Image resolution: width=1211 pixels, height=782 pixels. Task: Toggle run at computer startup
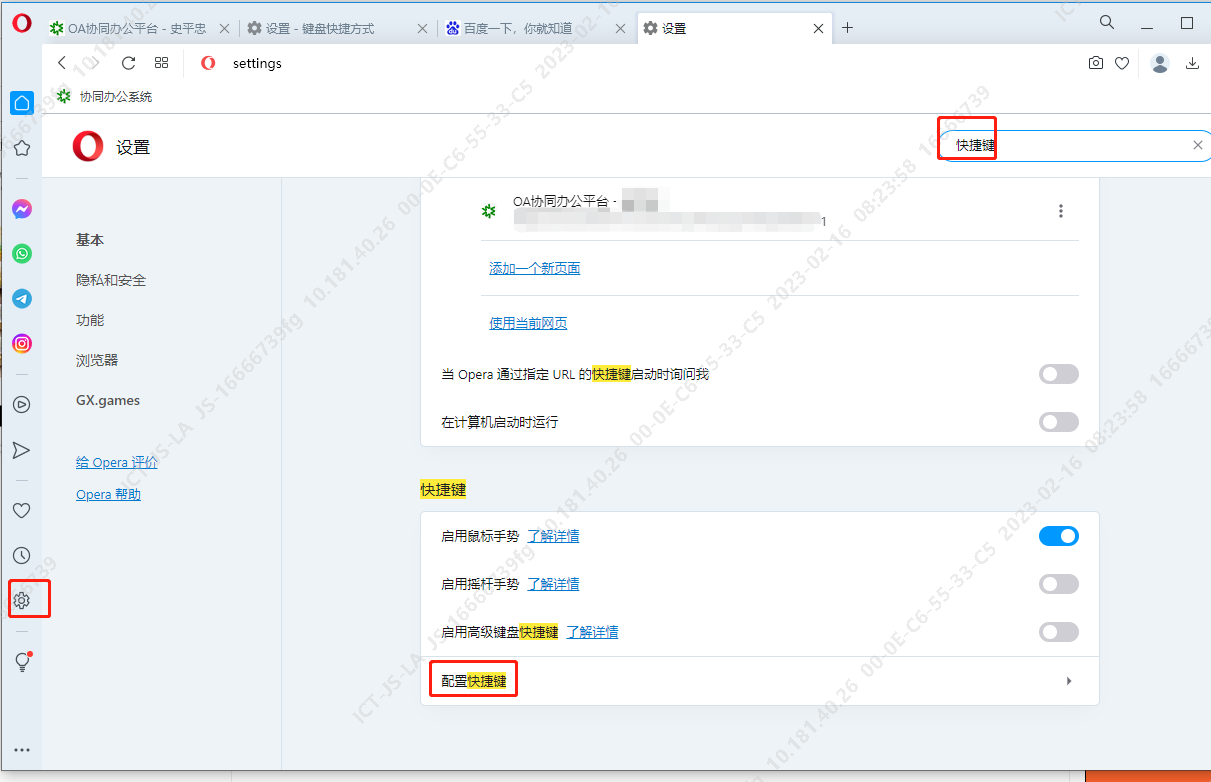pyautogui.click(x=1059, y=422)
